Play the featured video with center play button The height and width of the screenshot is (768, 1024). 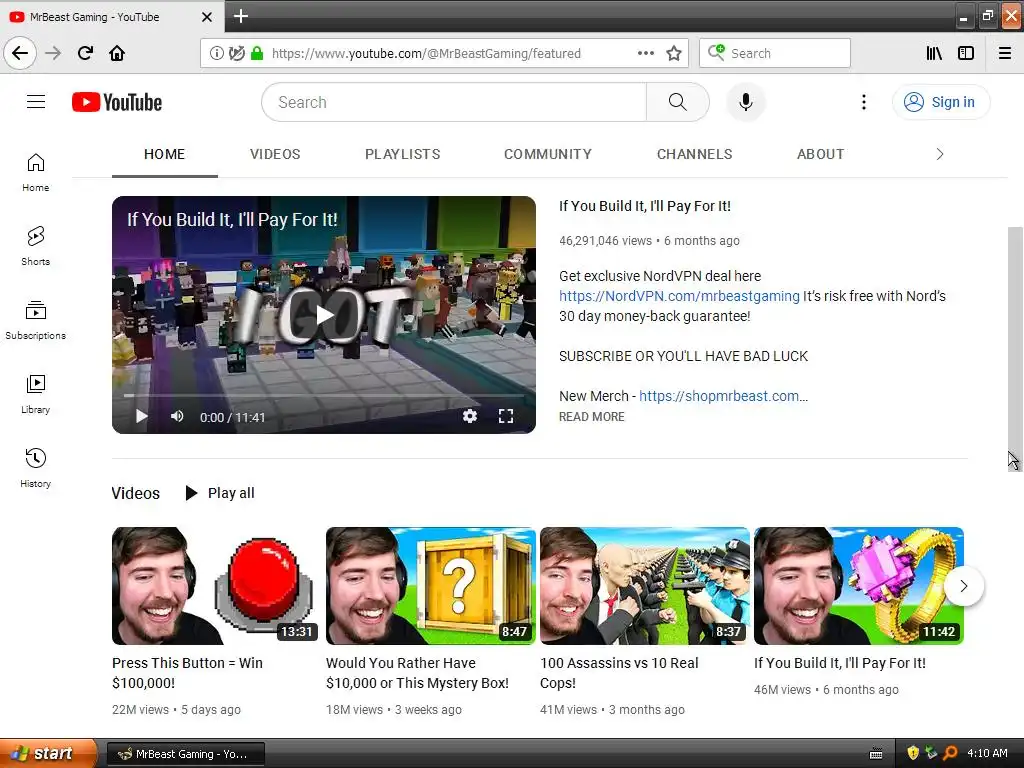coord(325,315)
